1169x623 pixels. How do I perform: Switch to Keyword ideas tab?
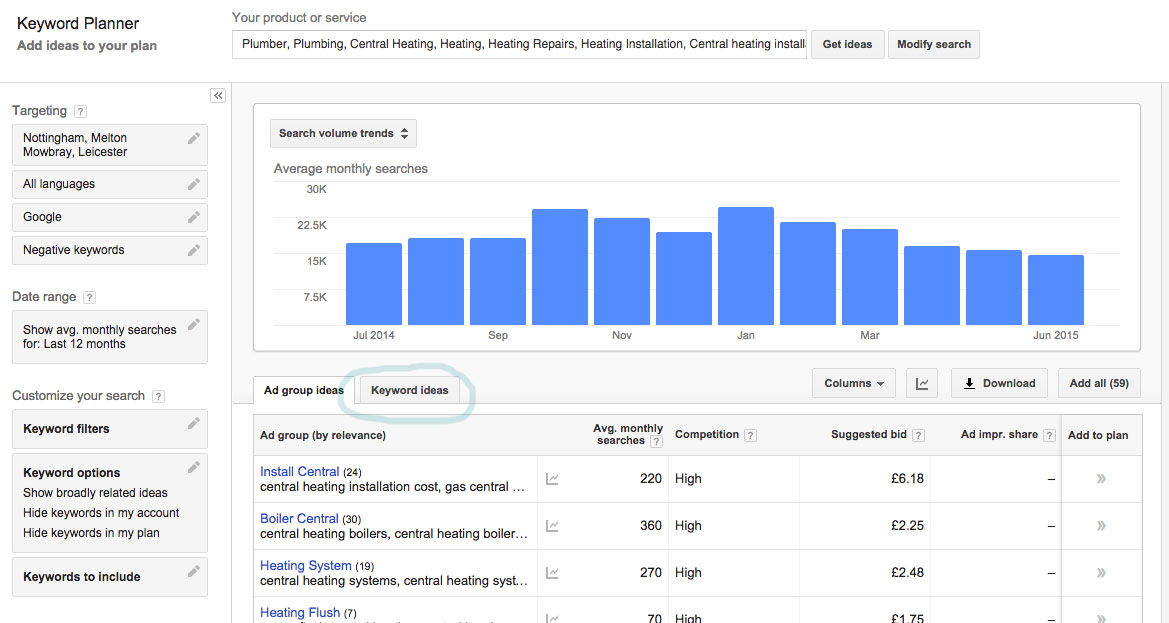[x=409, y=390]
